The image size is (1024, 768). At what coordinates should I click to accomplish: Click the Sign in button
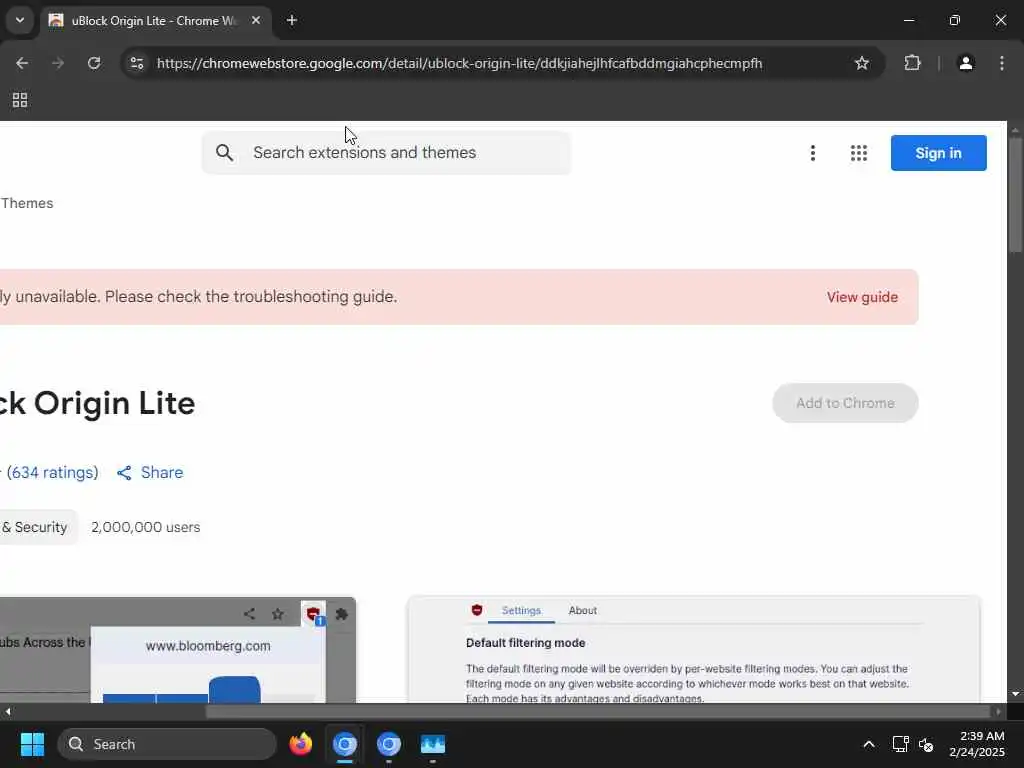(938, 153)
